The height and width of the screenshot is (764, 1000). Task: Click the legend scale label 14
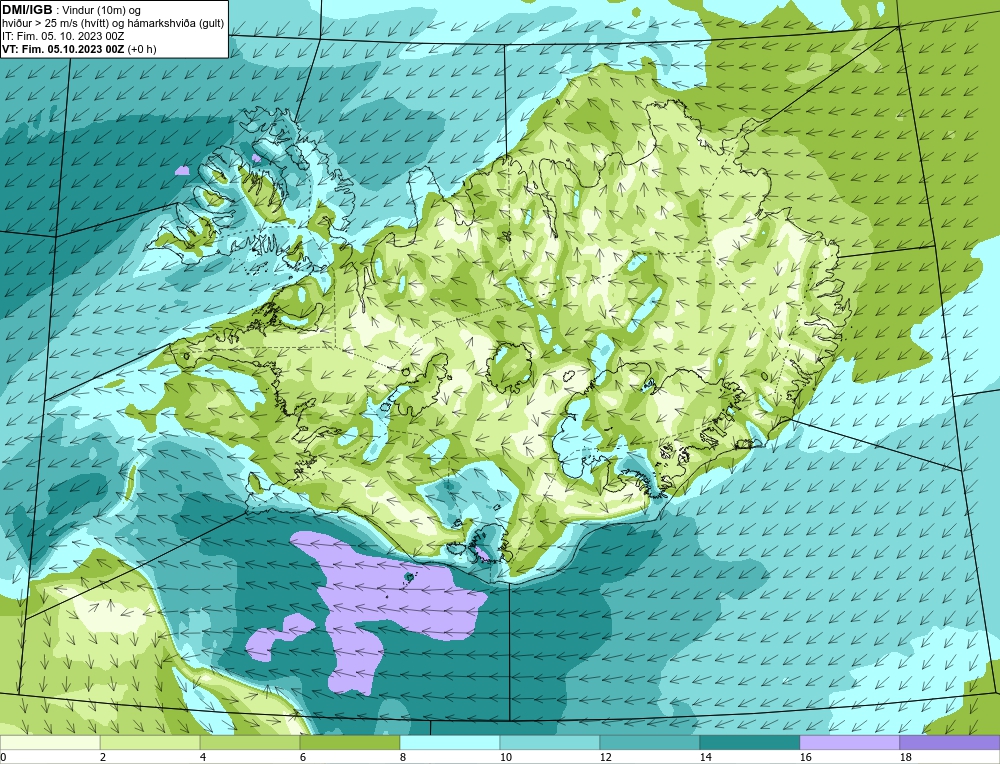point(706,757)
